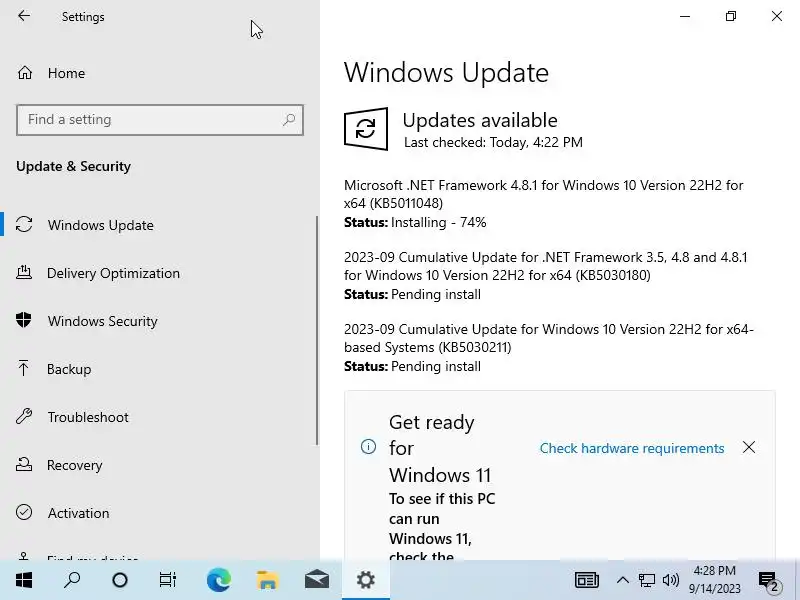Open the Windows Start menu
Screen dimensions: 800x600
point(23,580)
